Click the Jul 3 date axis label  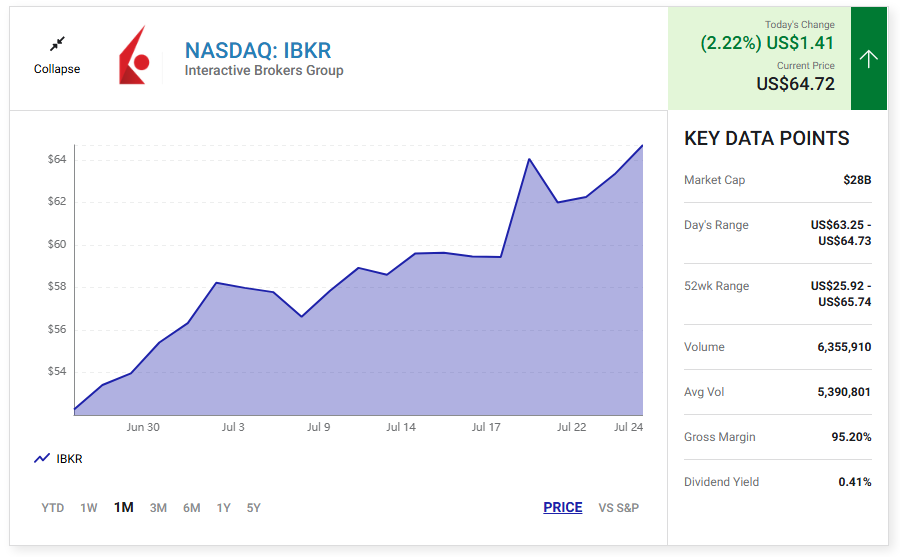[233, 427]
